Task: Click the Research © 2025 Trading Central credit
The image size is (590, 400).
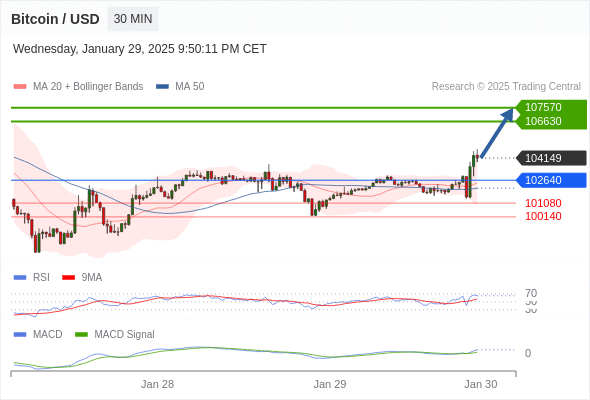Action: (x=506, y=87)
